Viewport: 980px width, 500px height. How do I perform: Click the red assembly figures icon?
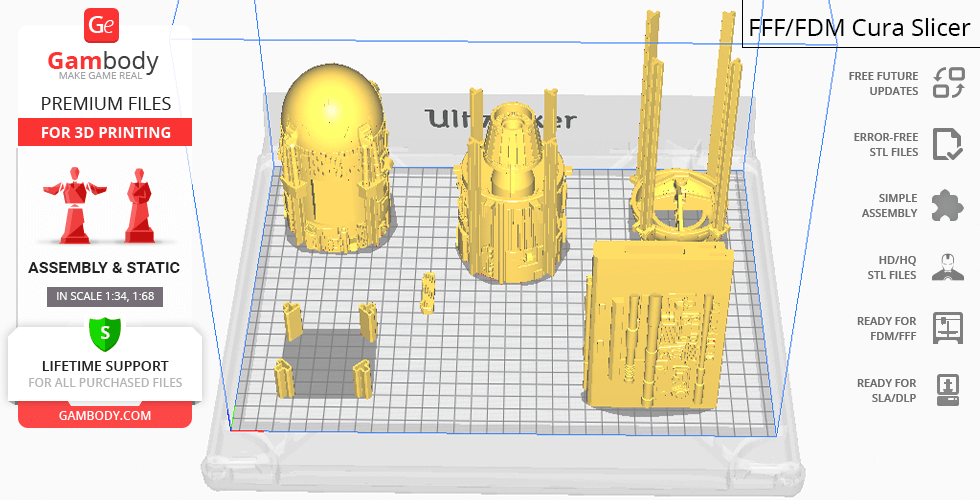coord(104,205)
